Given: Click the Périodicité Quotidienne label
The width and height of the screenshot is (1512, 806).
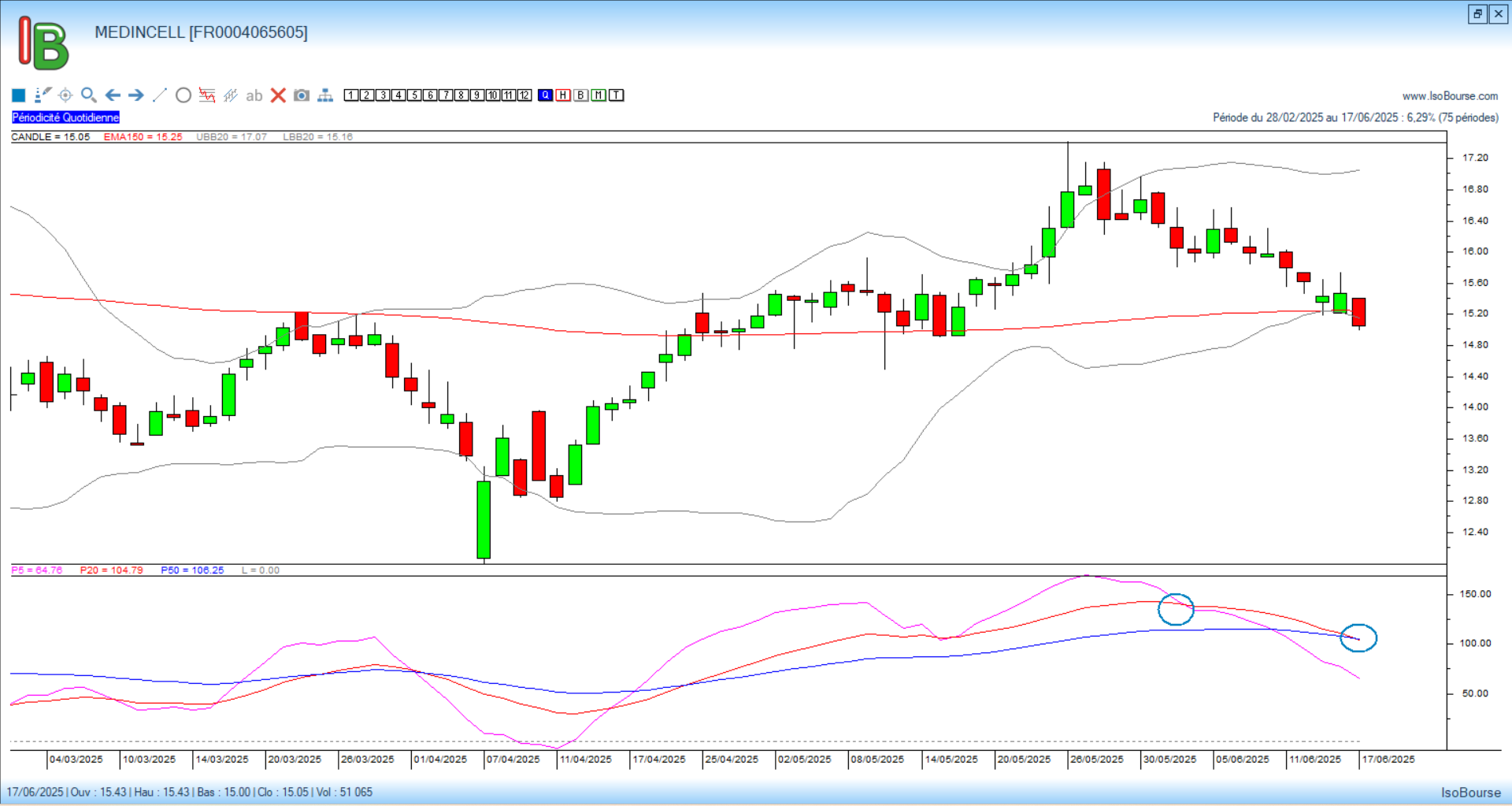Looking at the screenshot, I should tap(65, 117).
